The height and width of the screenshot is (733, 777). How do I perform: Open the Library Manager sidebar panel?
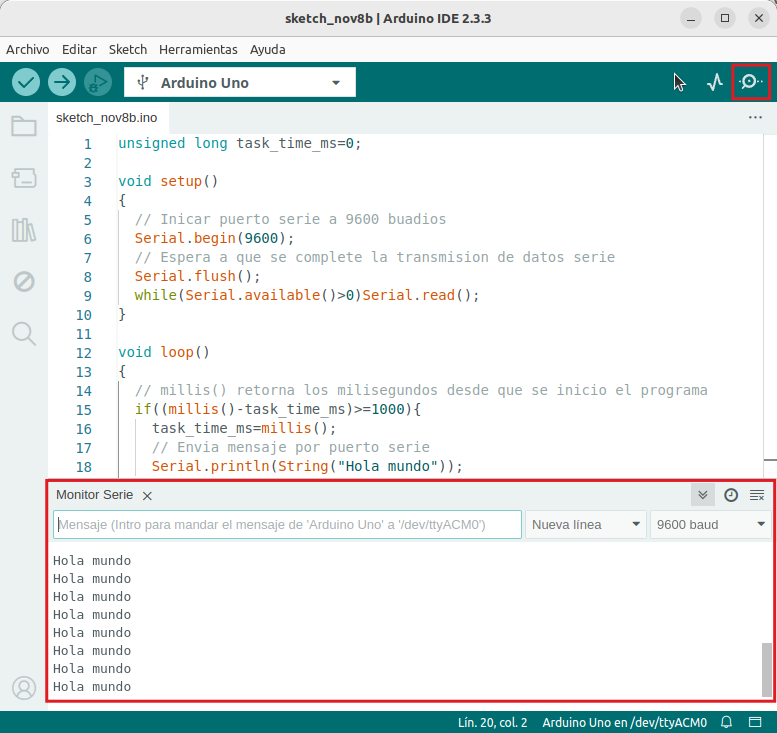click(x=24, y=230)
